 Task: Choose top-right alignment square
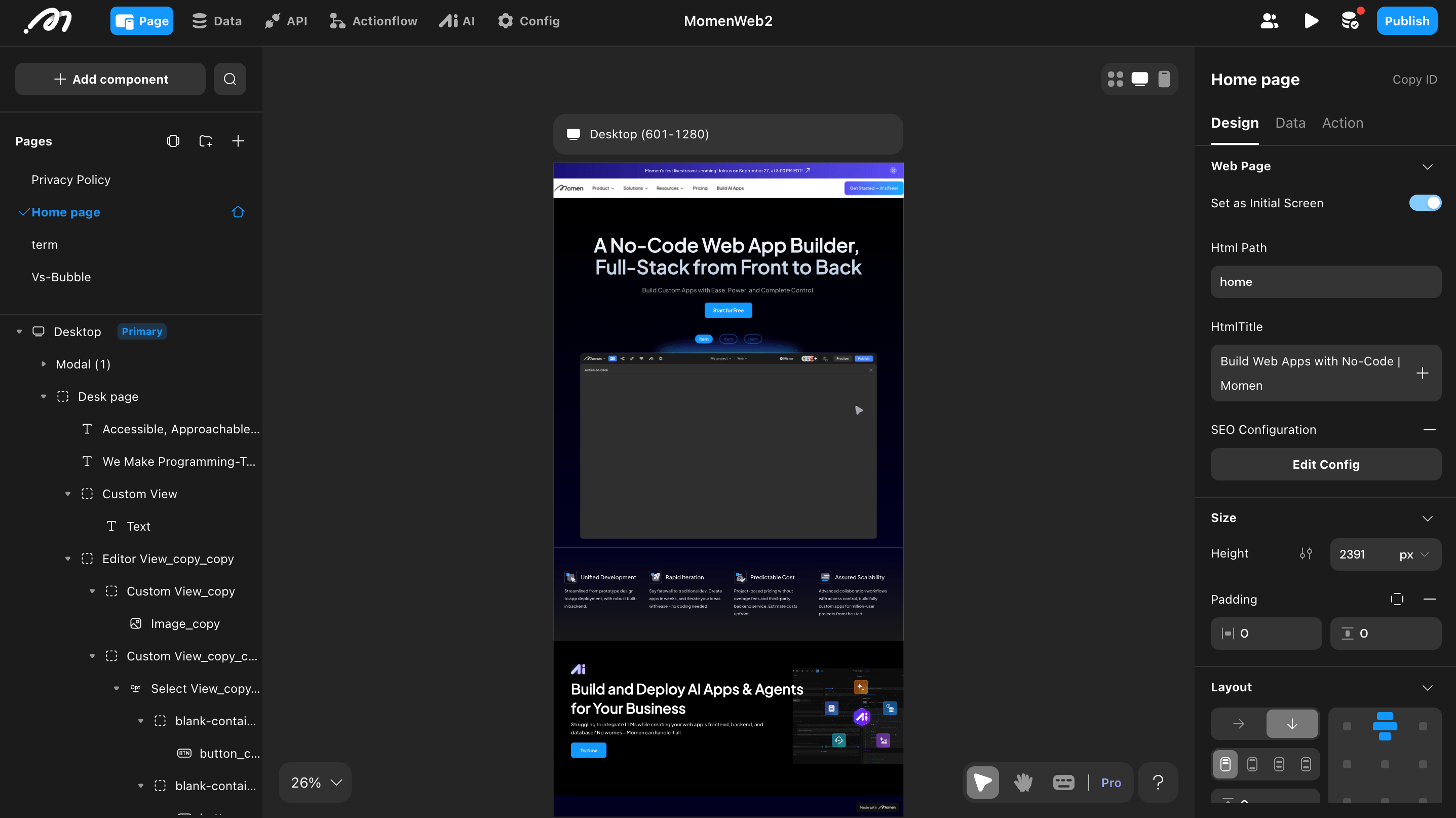point(1423,726)
